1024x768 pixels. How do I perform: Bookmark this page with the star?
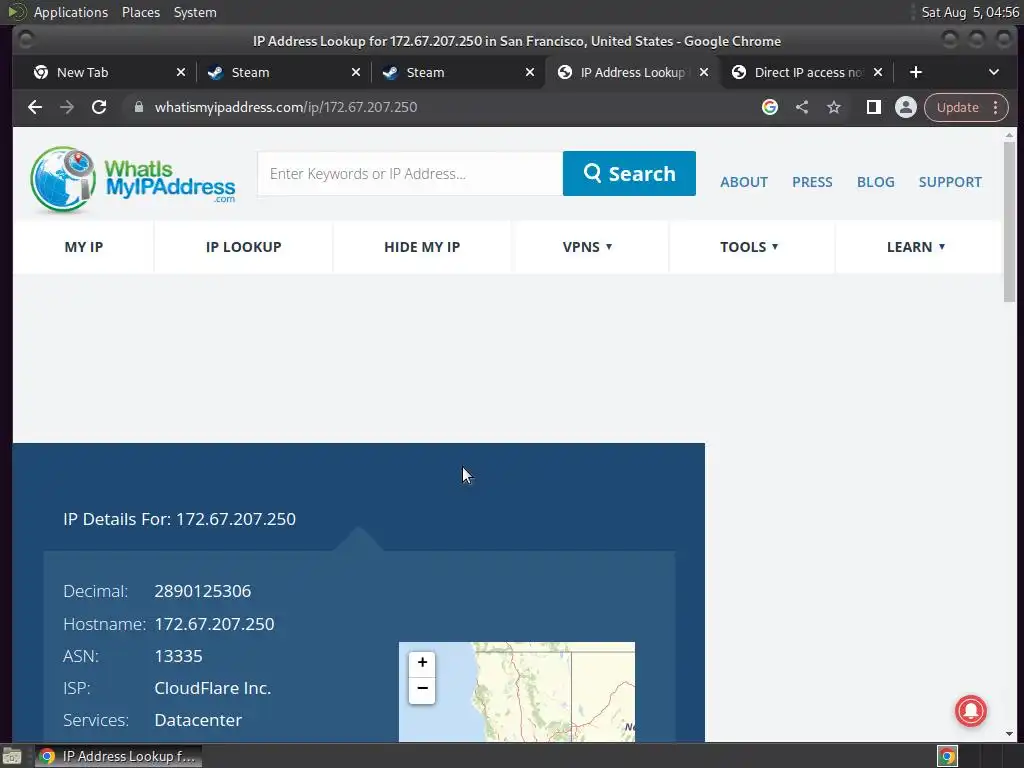tap(834, 107)
